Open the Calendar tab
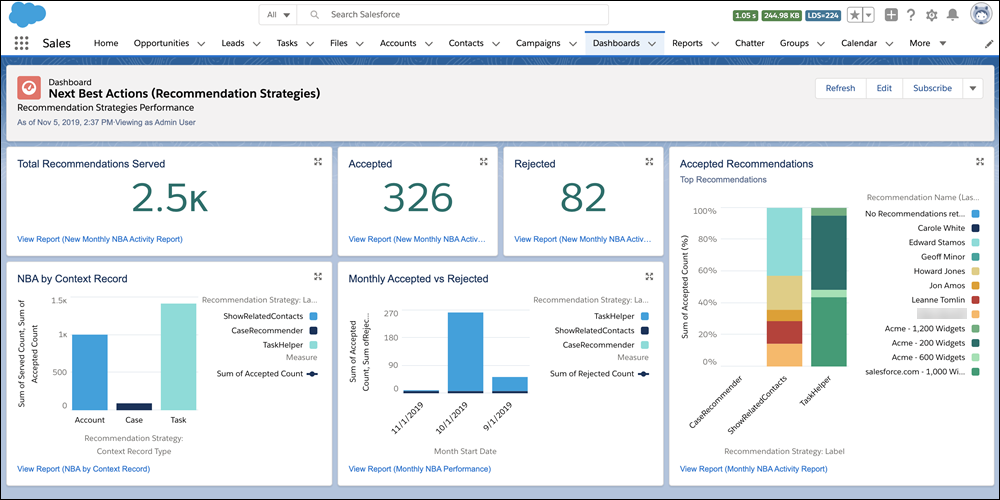Image resolution: width=1000 pixels, height=500 pixels. [x=858, y=43]
